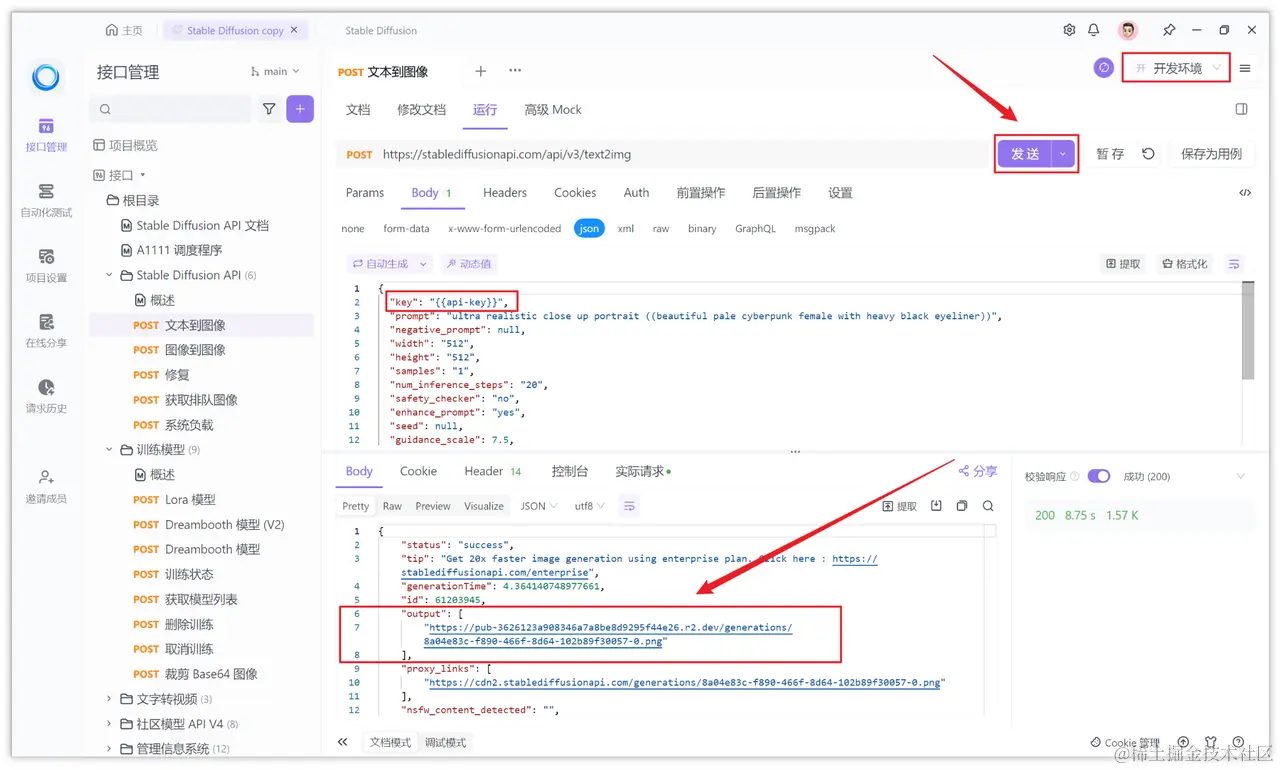Open the 自动化测试 sidebar panel
Viewport: 1280px width, 770px height.
(46, 200)
